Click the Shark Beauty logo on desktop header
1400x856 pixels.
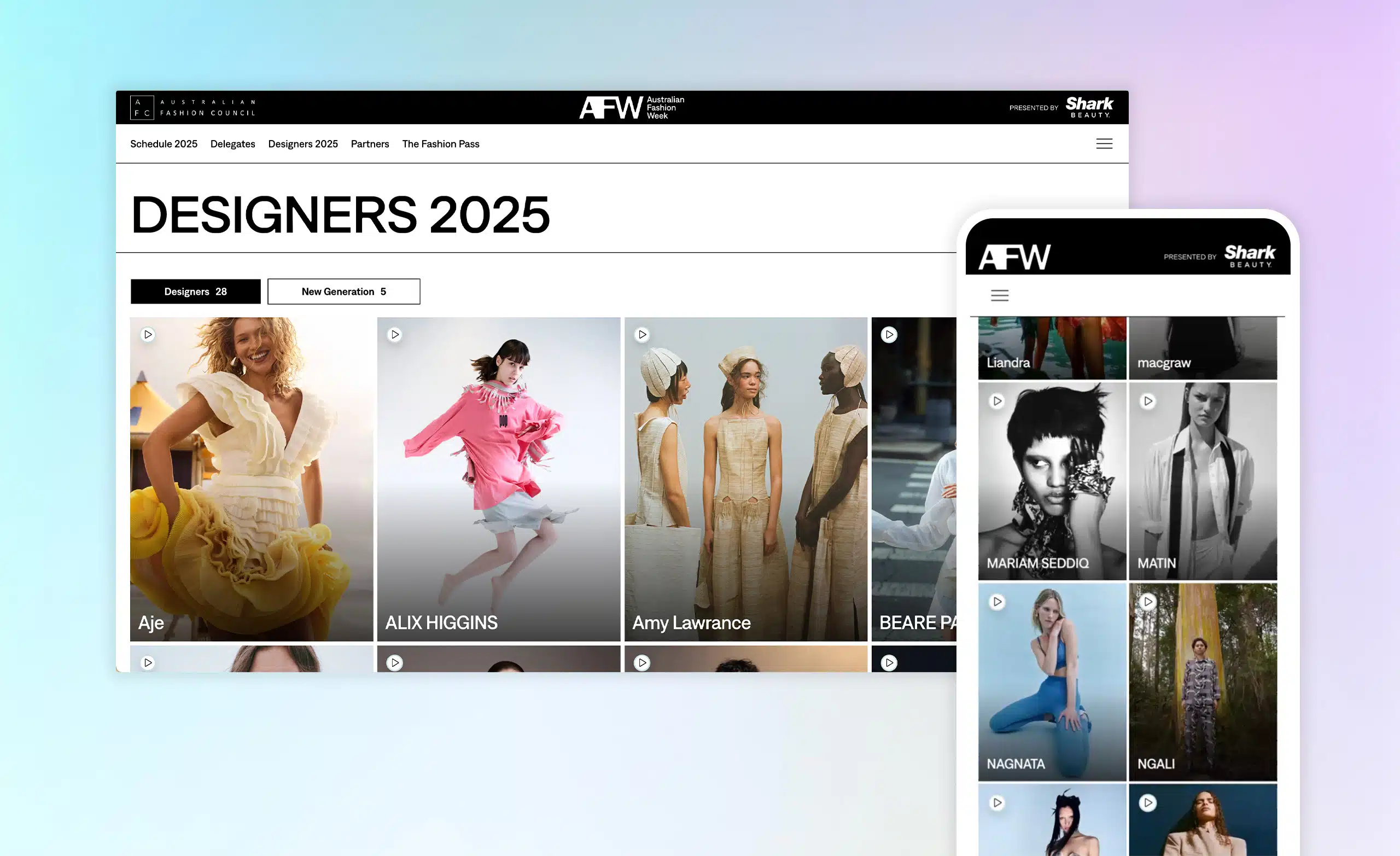(1089, 107)
